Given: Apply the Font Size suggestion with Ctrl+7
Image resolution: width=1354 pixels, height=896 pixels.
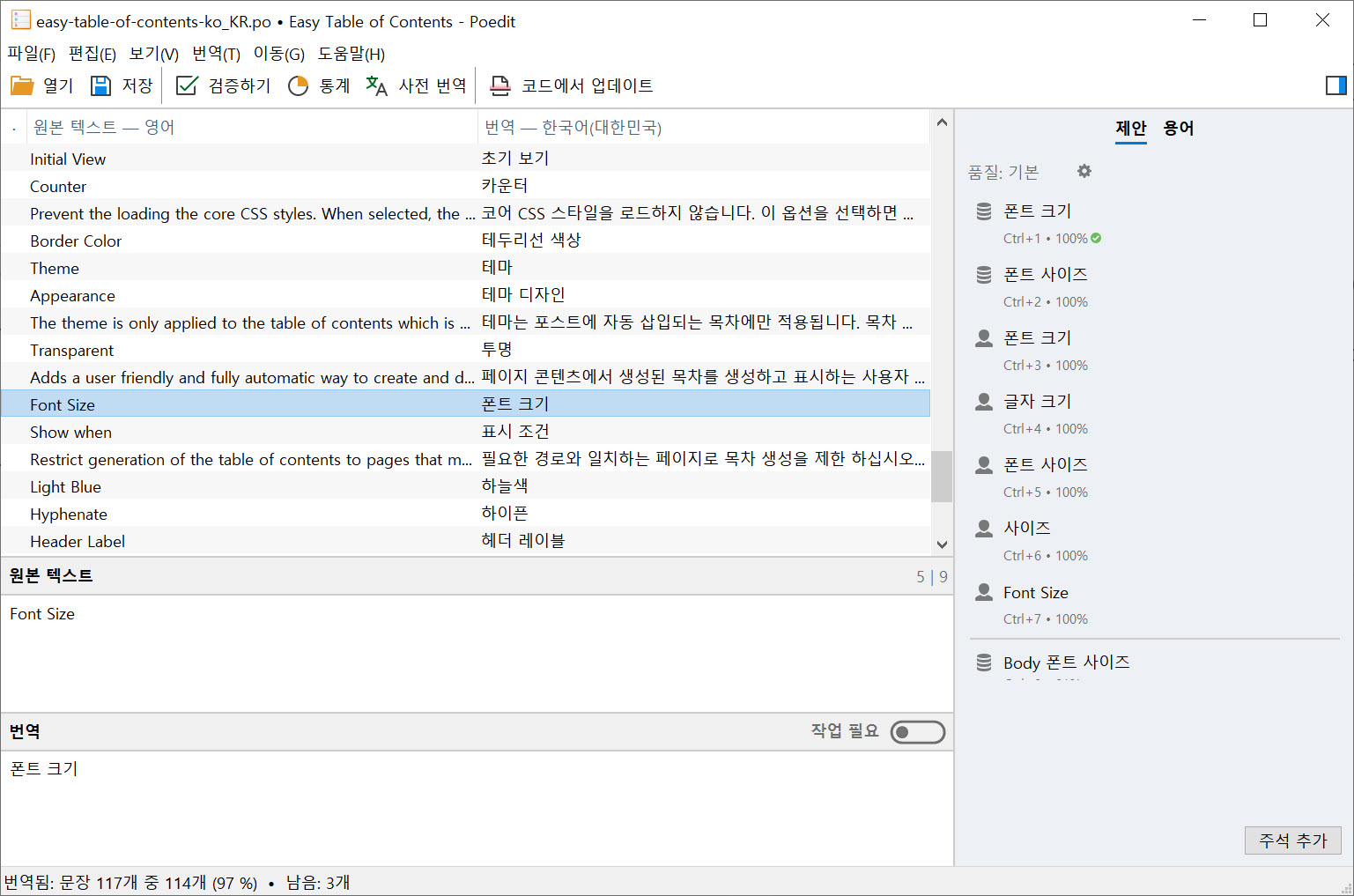Looking at the screenshot, I should click(x=1037, y=592).
